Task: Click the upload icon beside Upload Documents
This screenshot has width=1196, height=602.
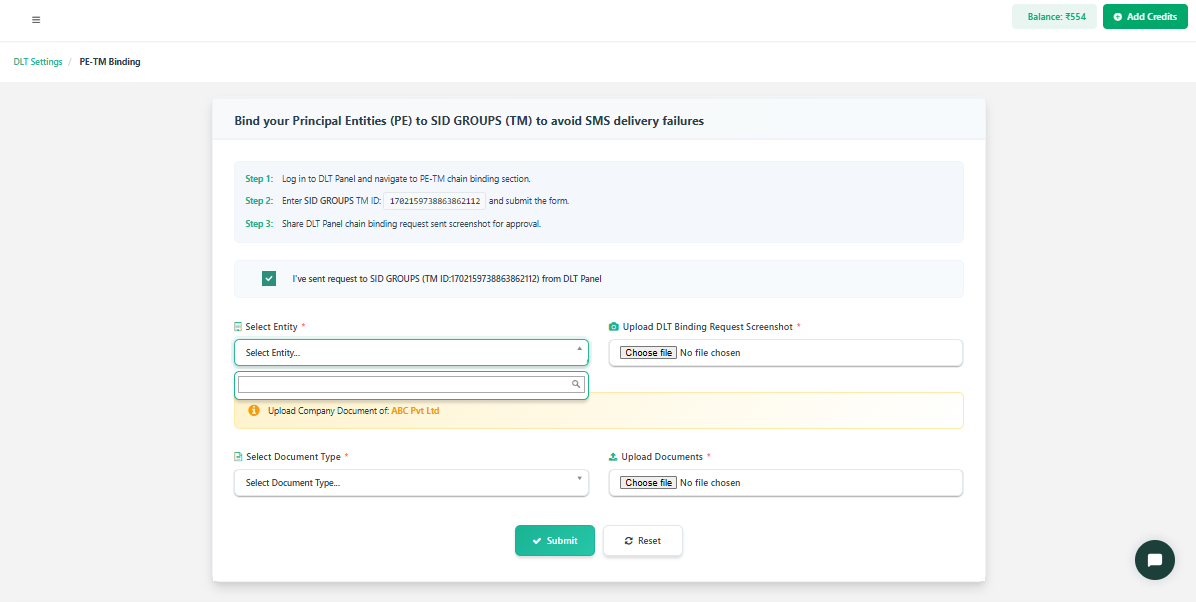Action: coord(614,457)
